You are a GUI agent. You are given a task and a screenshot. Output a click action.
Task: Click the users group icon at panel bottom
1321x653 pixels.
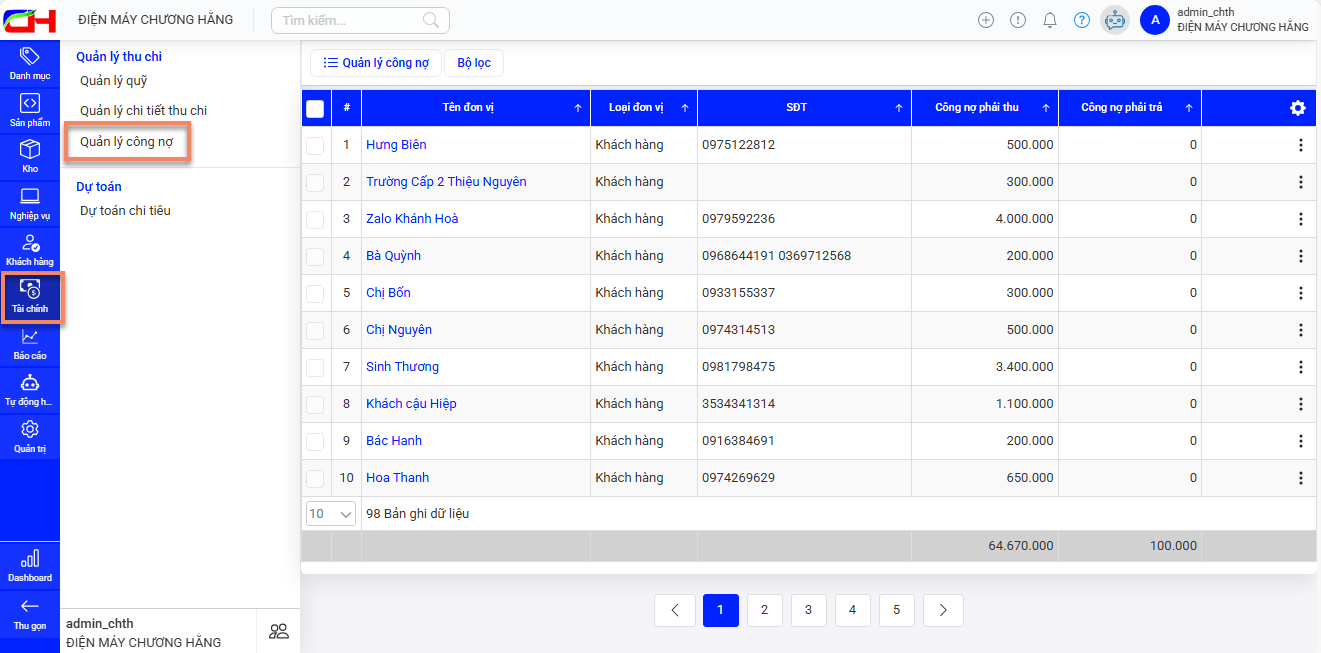(x=279, y=631)
